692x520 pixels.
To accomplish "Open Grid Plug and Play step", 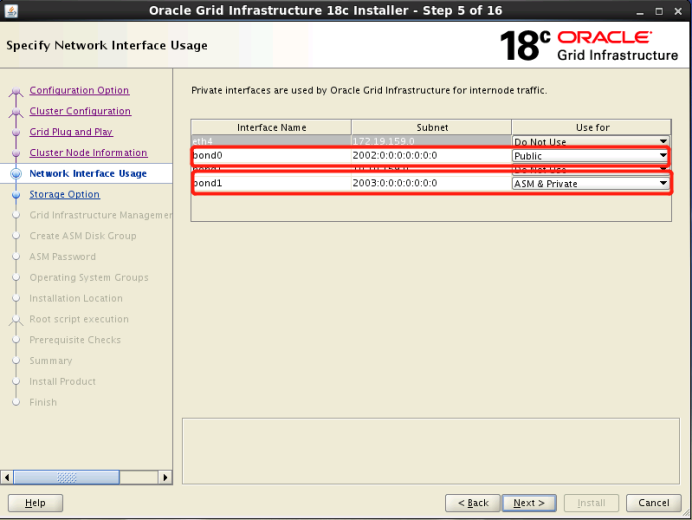I will (x=71, y=132).
